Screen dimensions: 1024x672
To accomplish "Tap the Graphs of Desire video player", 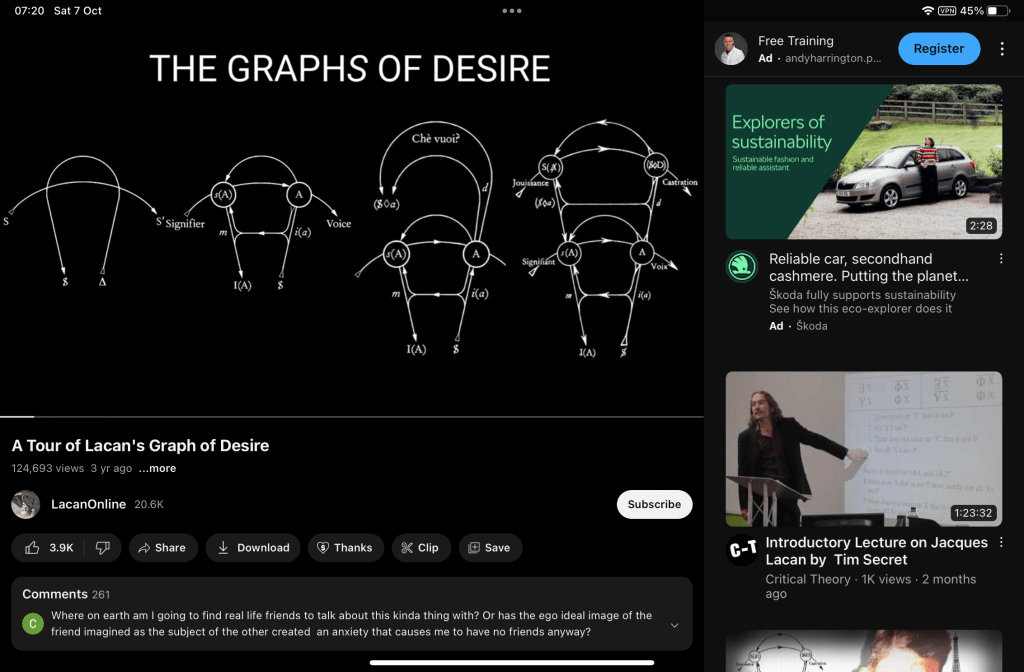I will [x=351, y=219].
